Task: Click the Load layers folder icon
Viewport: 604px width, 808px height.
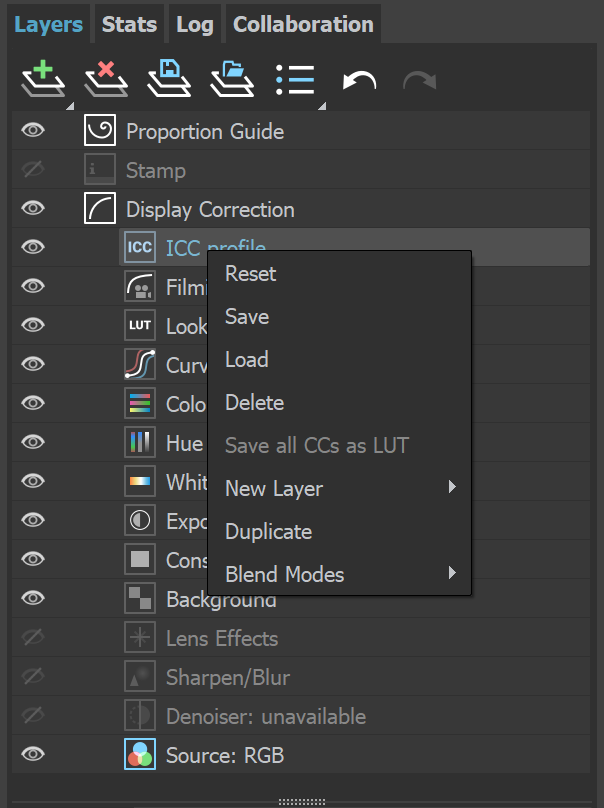Action: coord(232,79)
